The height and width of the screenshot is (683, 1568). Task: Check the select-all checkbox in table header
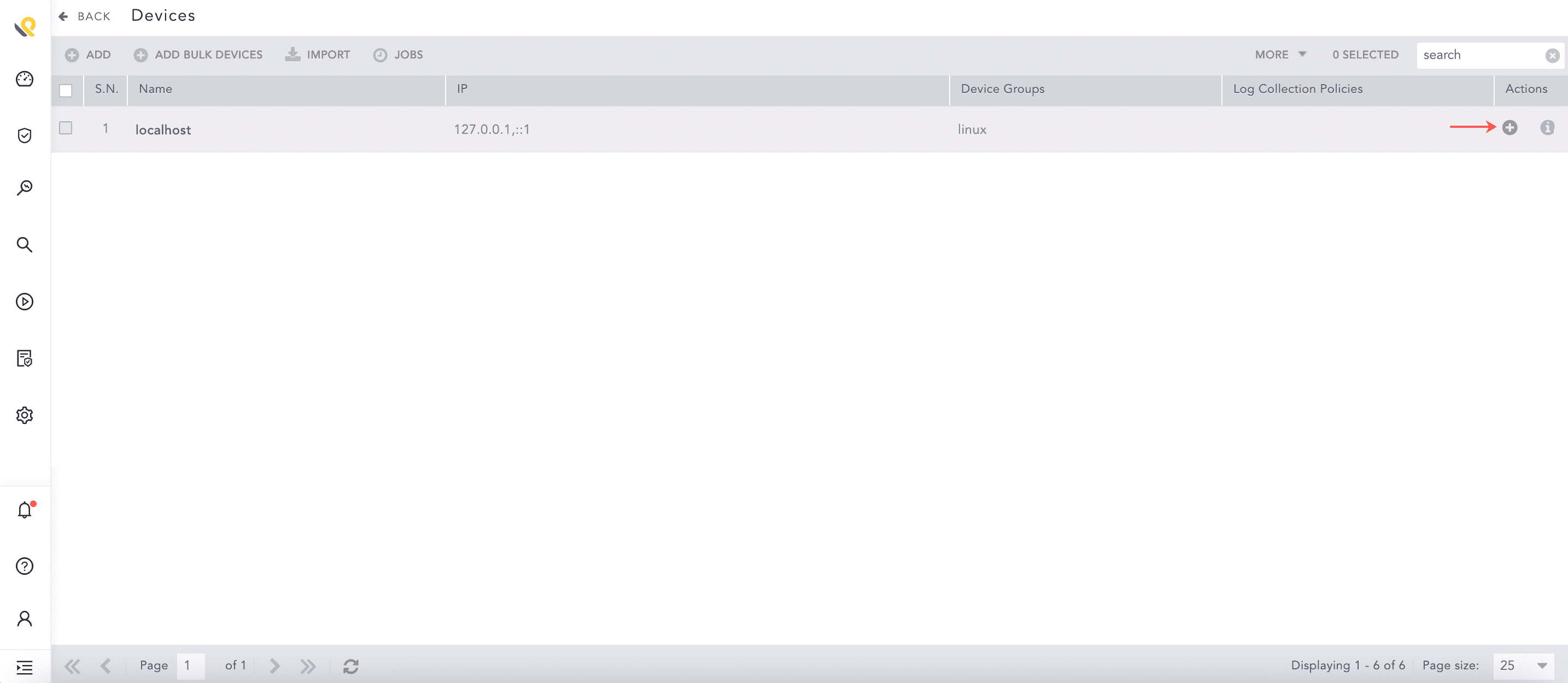(66, 90)
